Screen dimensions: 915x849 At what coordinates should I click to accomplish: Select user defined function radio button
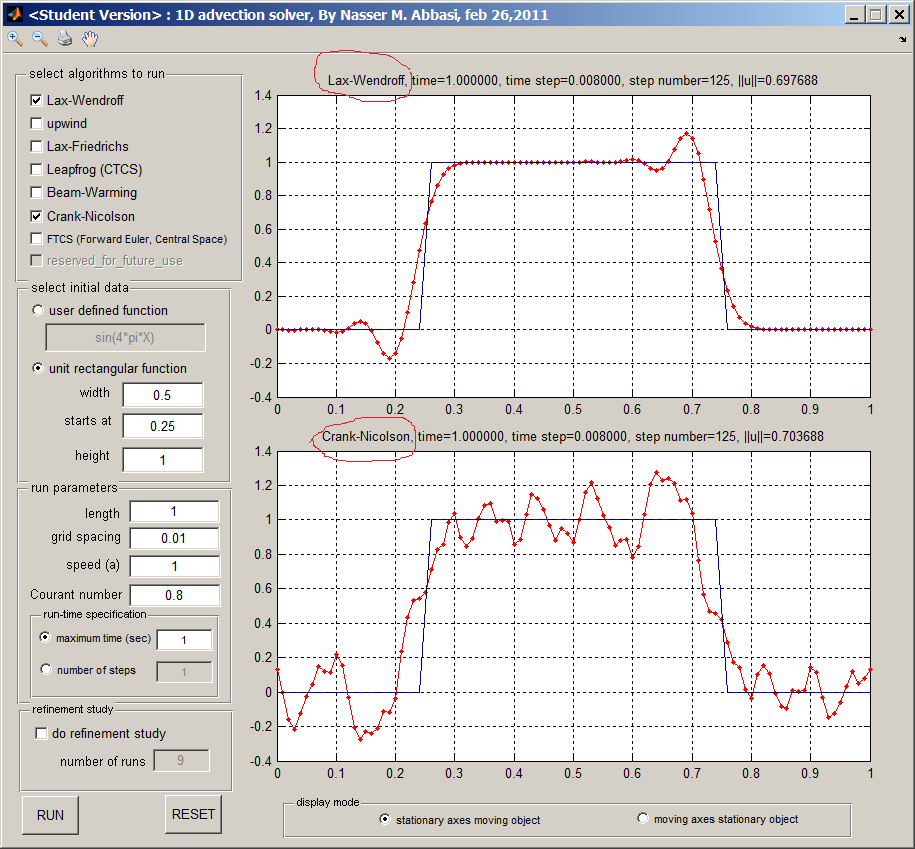[39, 311]
